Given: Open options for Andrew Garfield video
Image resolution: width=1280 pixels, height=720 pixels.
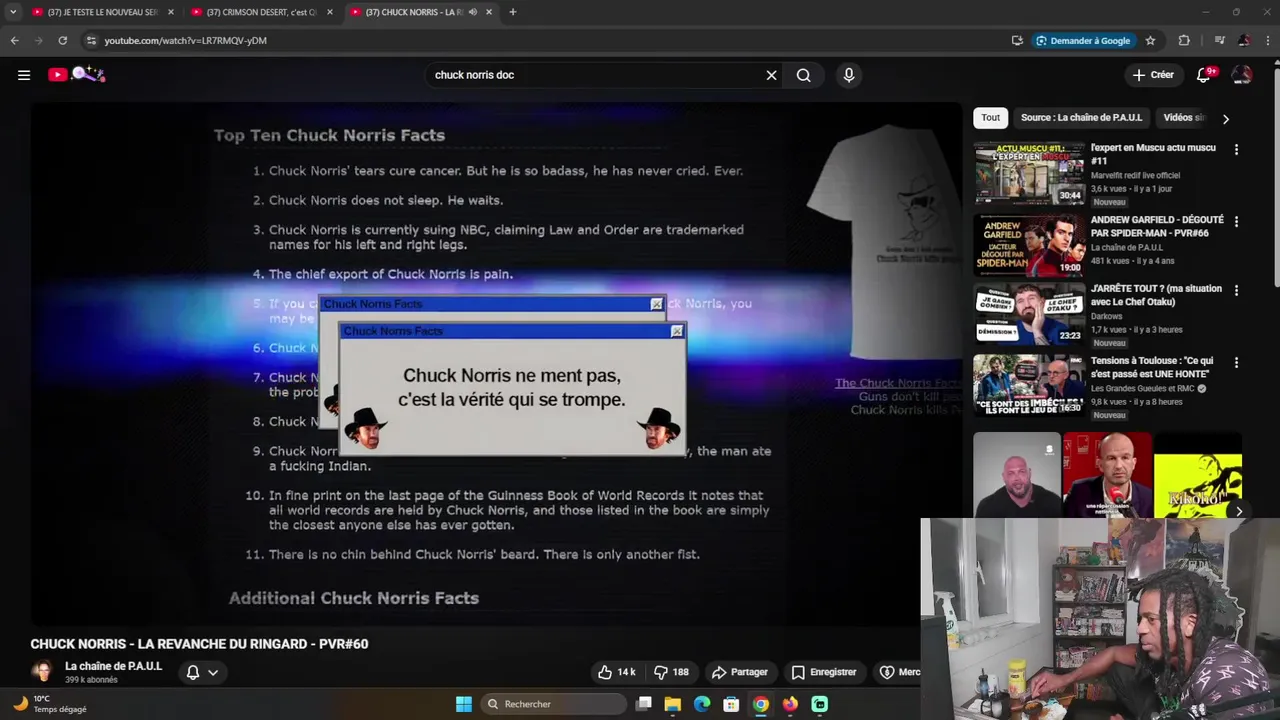Looking at the screenshot, I should pos(1236,221).
